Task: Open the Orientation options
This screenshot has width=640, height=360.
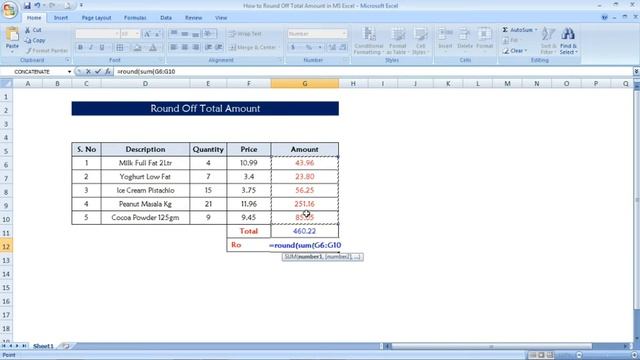Action: (209, 34)
